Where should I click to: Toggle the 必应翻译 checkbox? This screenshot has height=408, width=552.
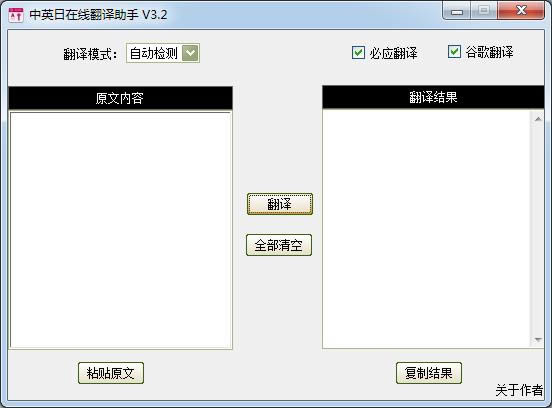point(358,52)
